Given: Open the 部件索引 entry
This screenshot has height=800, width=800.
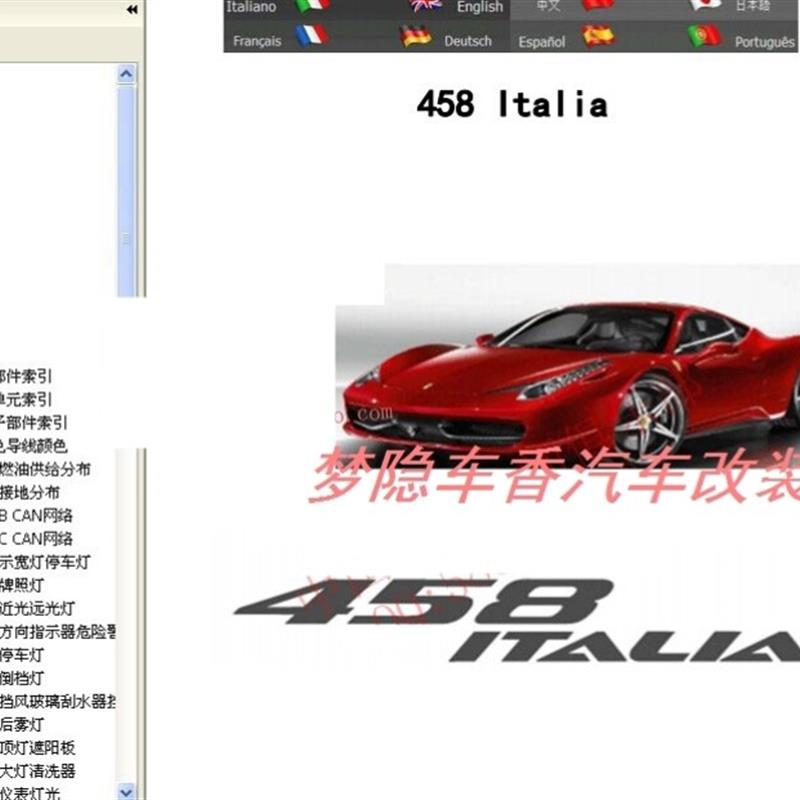Looking at the screenshot, I should click(26, 377).
